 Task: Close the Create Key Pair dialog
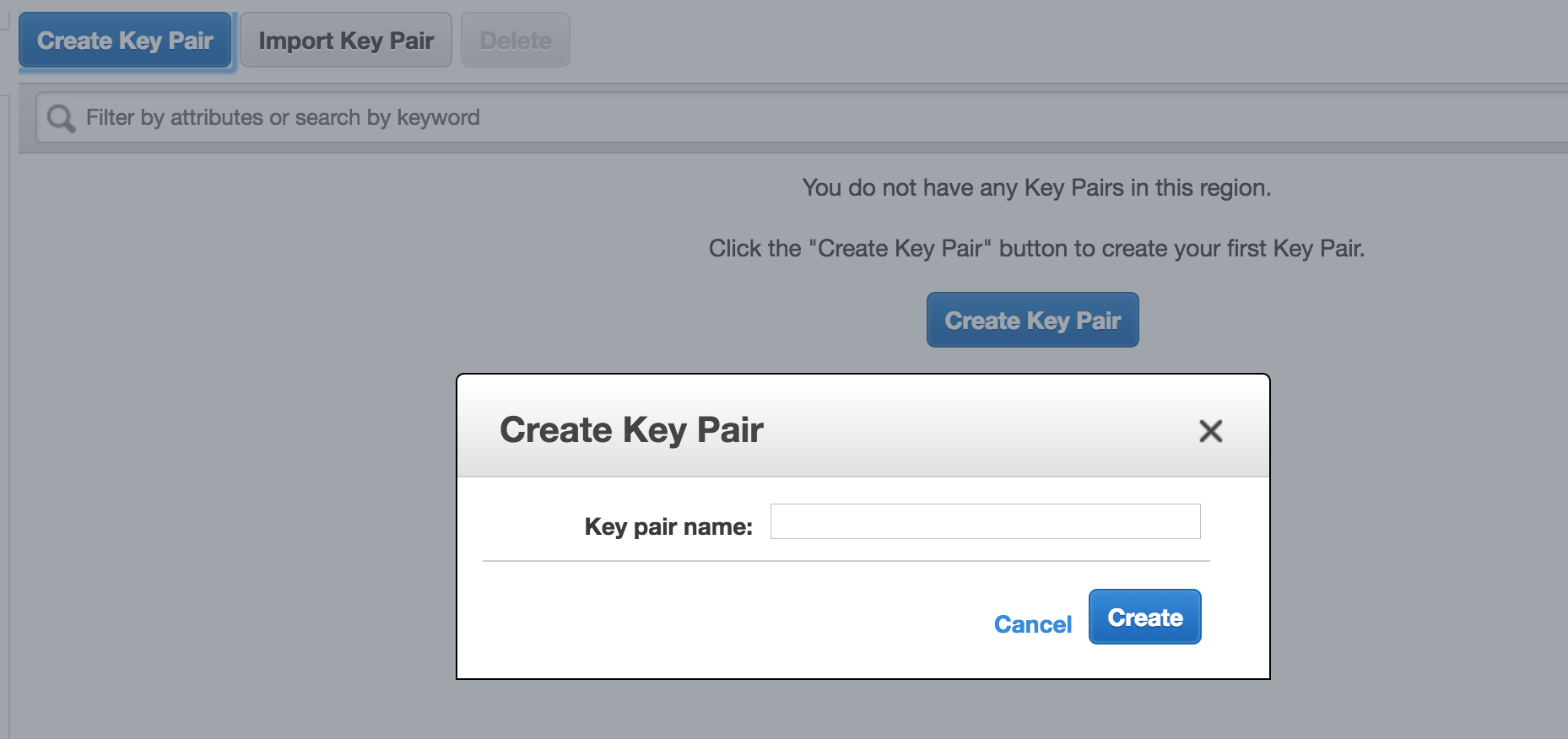1210,431
